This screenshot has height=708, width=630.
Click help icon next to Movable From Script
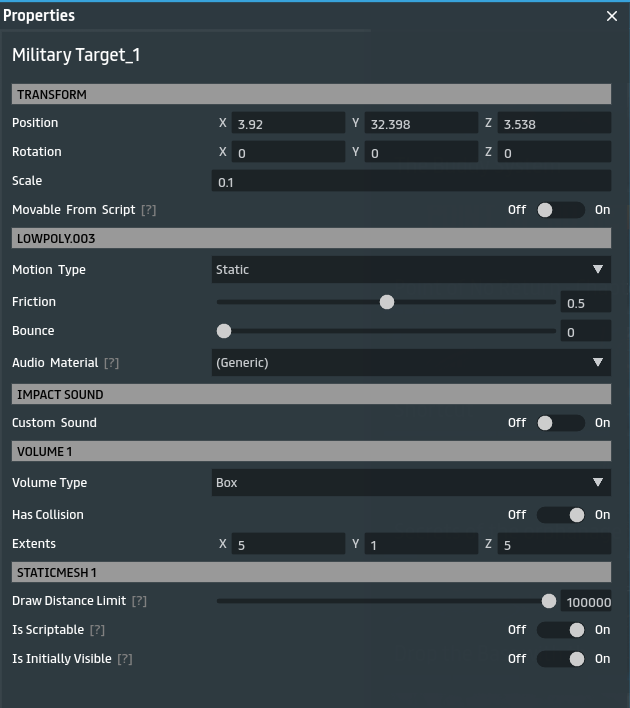point(148,210)
